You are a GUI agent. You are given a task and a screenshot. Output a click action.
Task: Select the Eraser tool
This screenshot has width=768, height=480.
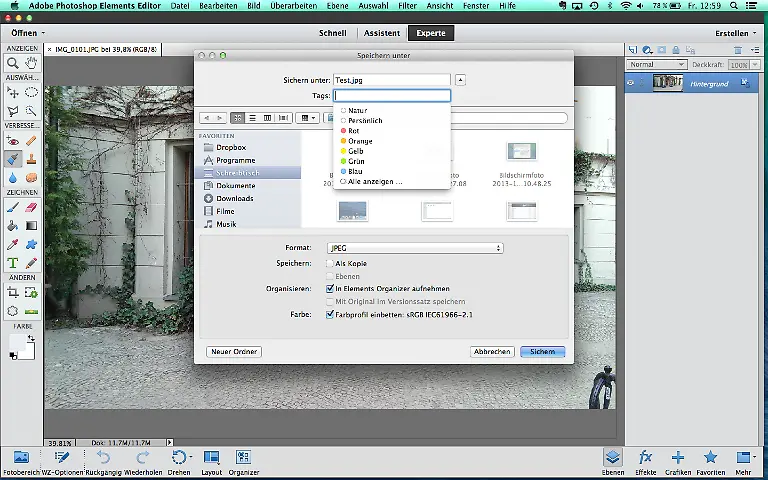(31, 207)
